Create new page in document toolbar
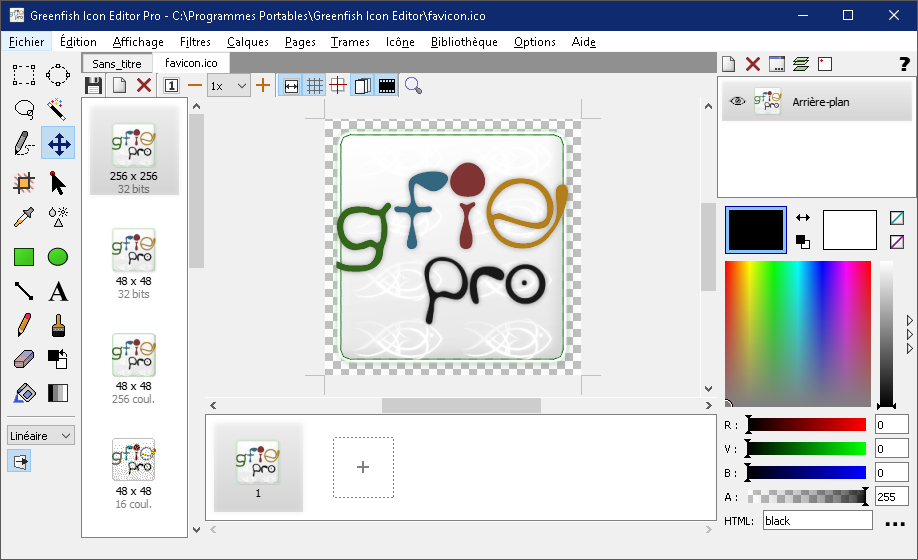 pyautogui.click(x=119, y=86)
